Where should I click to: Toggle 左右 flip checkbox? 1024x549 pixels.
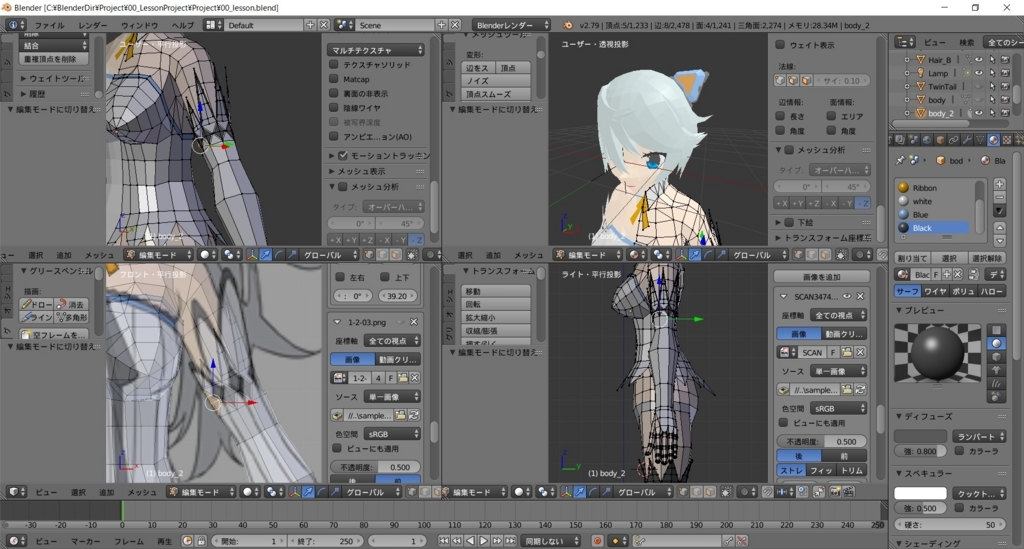coord(340,277)
